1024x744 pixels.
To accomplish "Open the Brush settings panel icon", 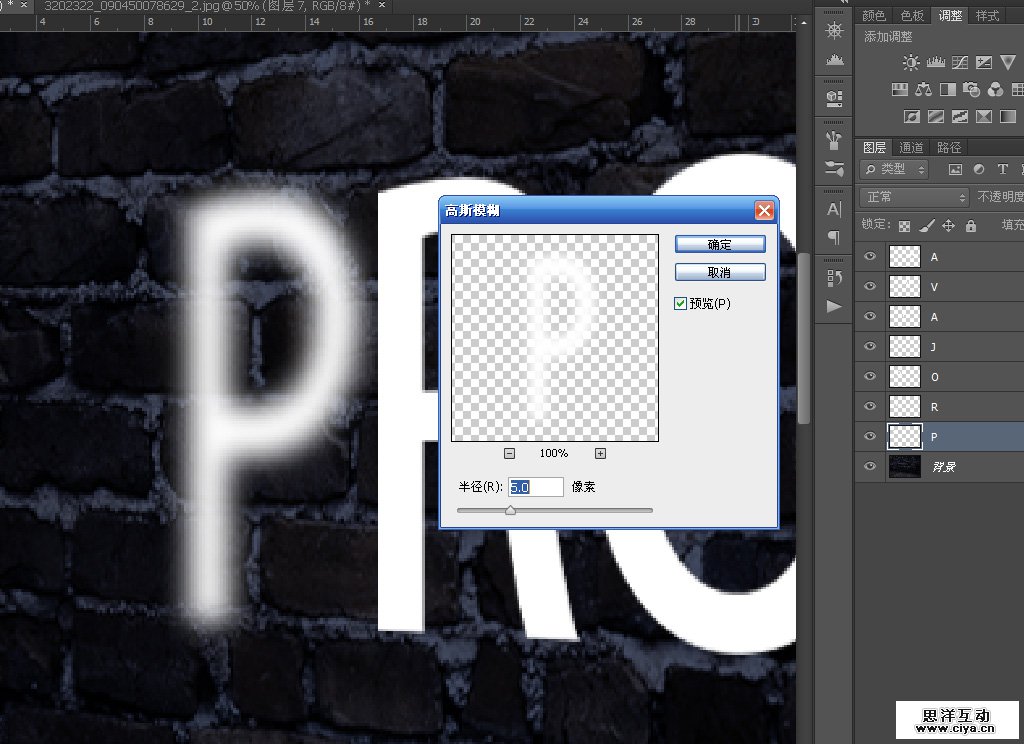I will (x=834, y=169).
